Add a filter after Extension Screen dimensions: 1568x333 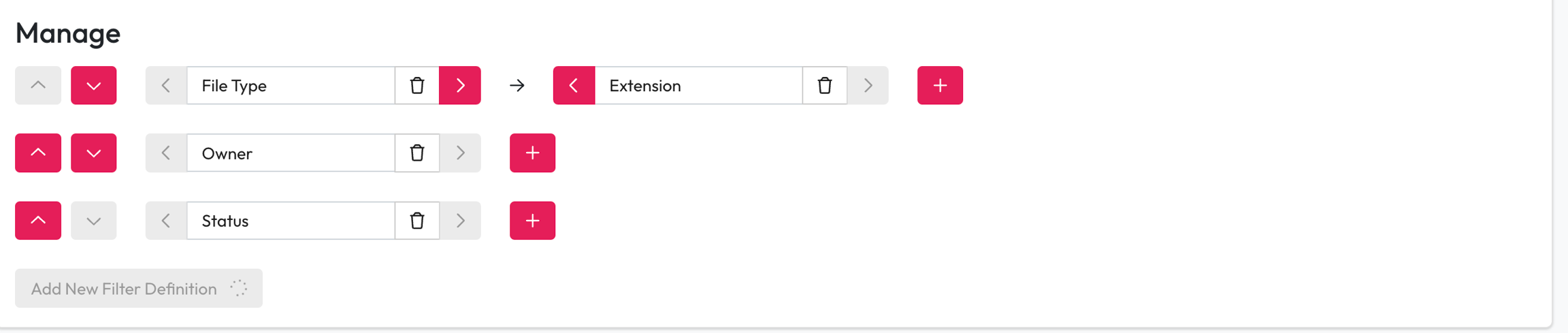[940, 85]
